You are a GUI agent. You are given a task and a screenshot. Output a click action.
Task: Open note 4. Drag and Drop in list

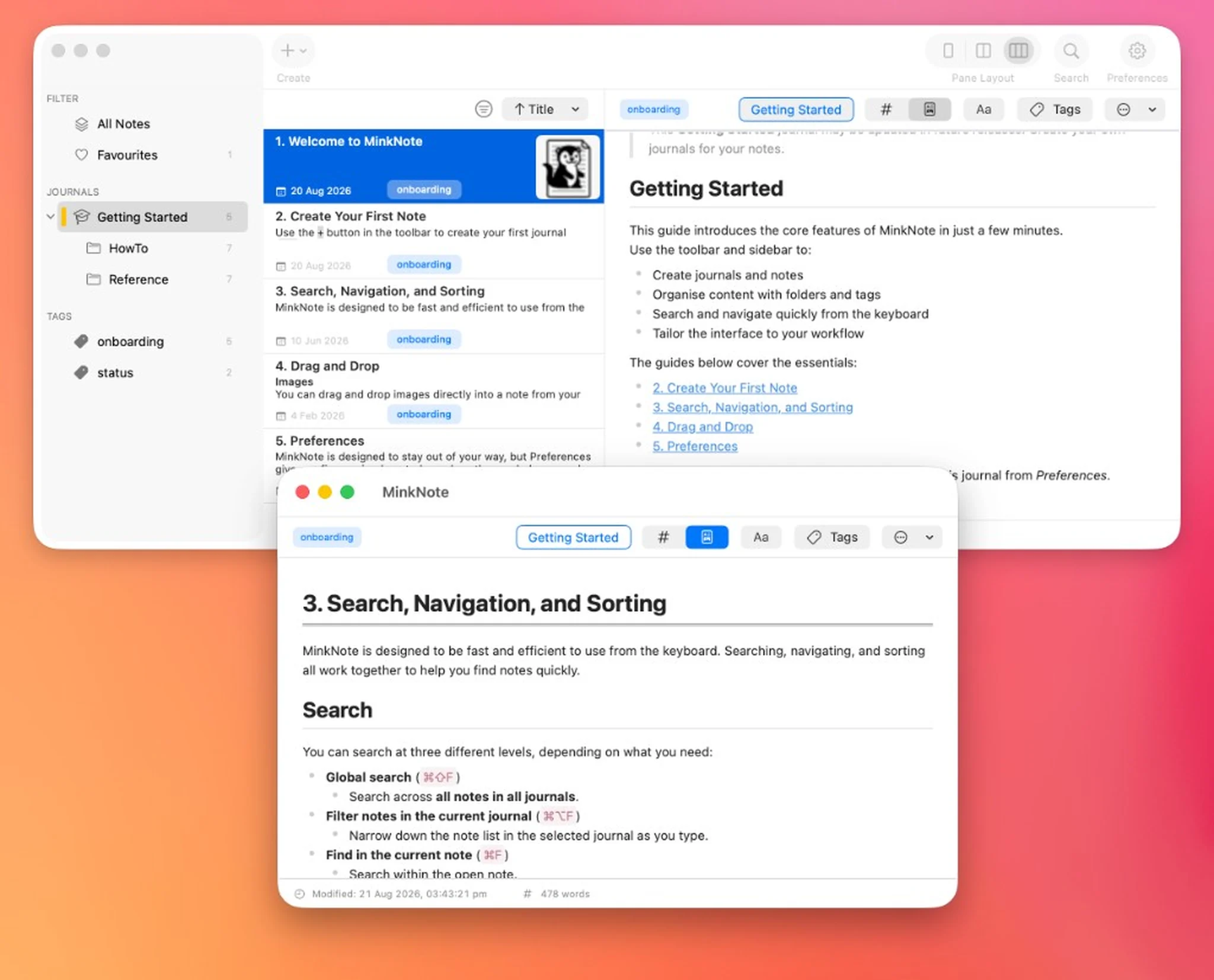click(433, 391)
